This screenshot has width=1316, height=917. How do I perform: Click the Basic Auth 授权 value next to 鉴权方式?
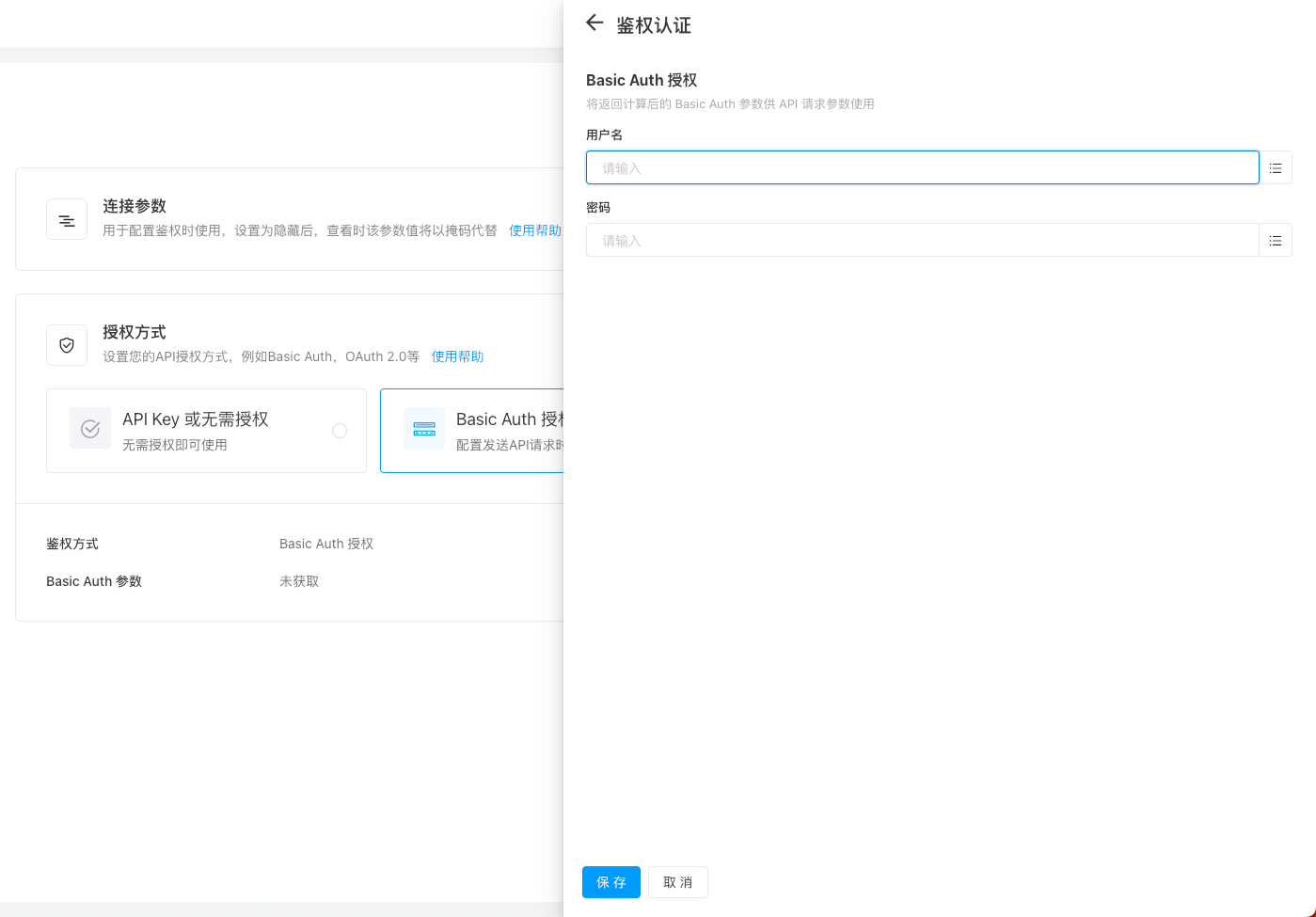[326, 544]
